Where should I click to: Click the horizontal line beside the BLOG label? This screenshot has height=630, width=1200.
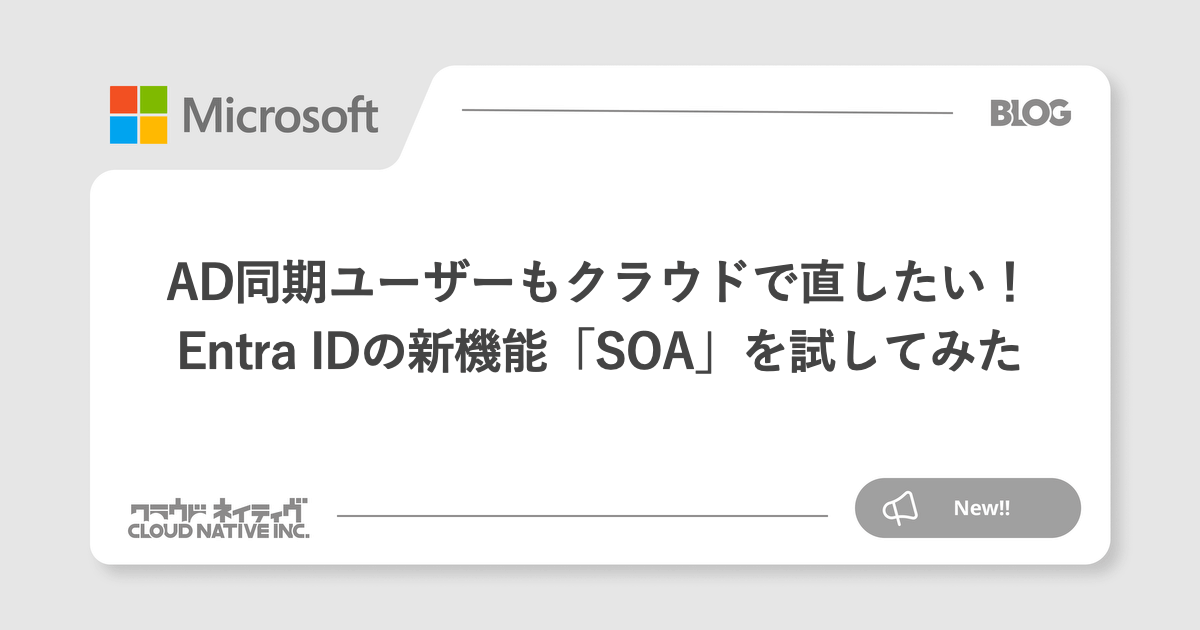coord(706,112)
